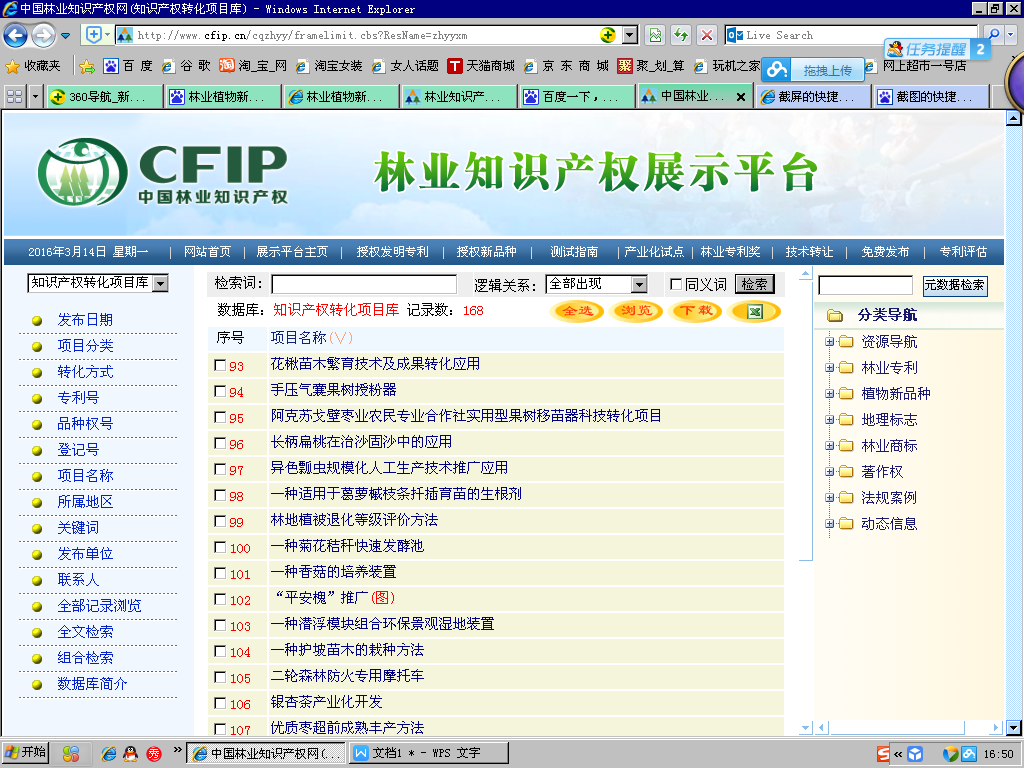Image resolution: width=1024 pixels, height=768 pixels.
Task: Enable the 同义词 synonym checkbox
Action: click(676, 284)
